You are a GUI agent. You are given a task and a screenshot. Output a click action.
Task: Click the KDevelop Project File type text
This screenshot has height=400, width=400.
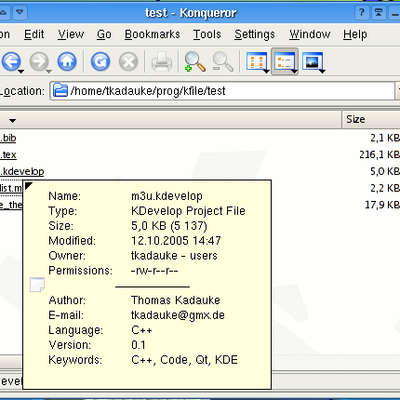pyautogui.click(x=188, y=211)
